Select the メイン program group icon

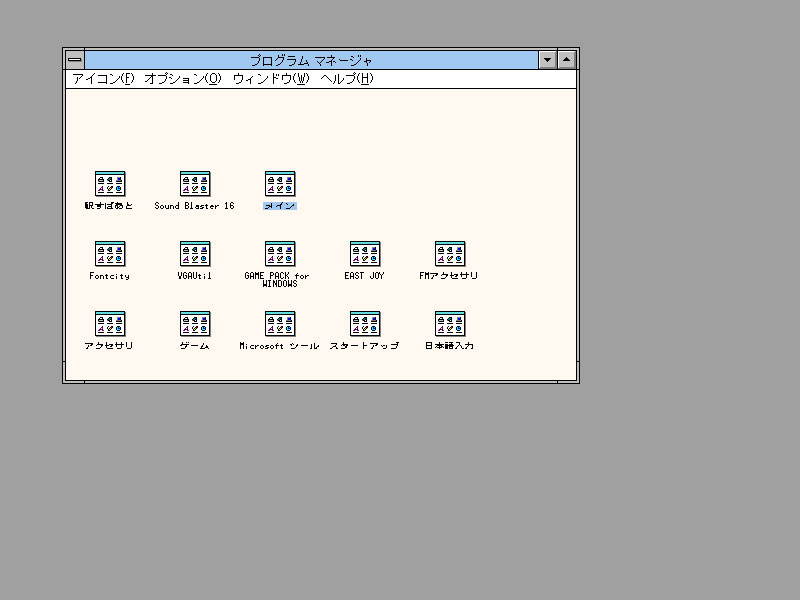[280, 184]
